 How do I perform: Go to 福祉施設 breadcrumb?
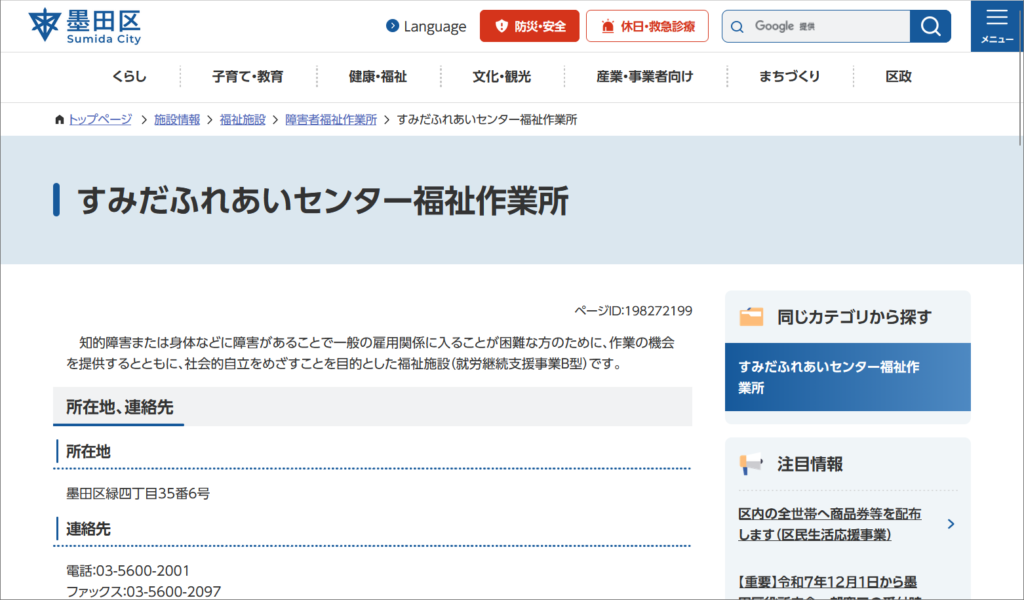[x=243, y=119]
